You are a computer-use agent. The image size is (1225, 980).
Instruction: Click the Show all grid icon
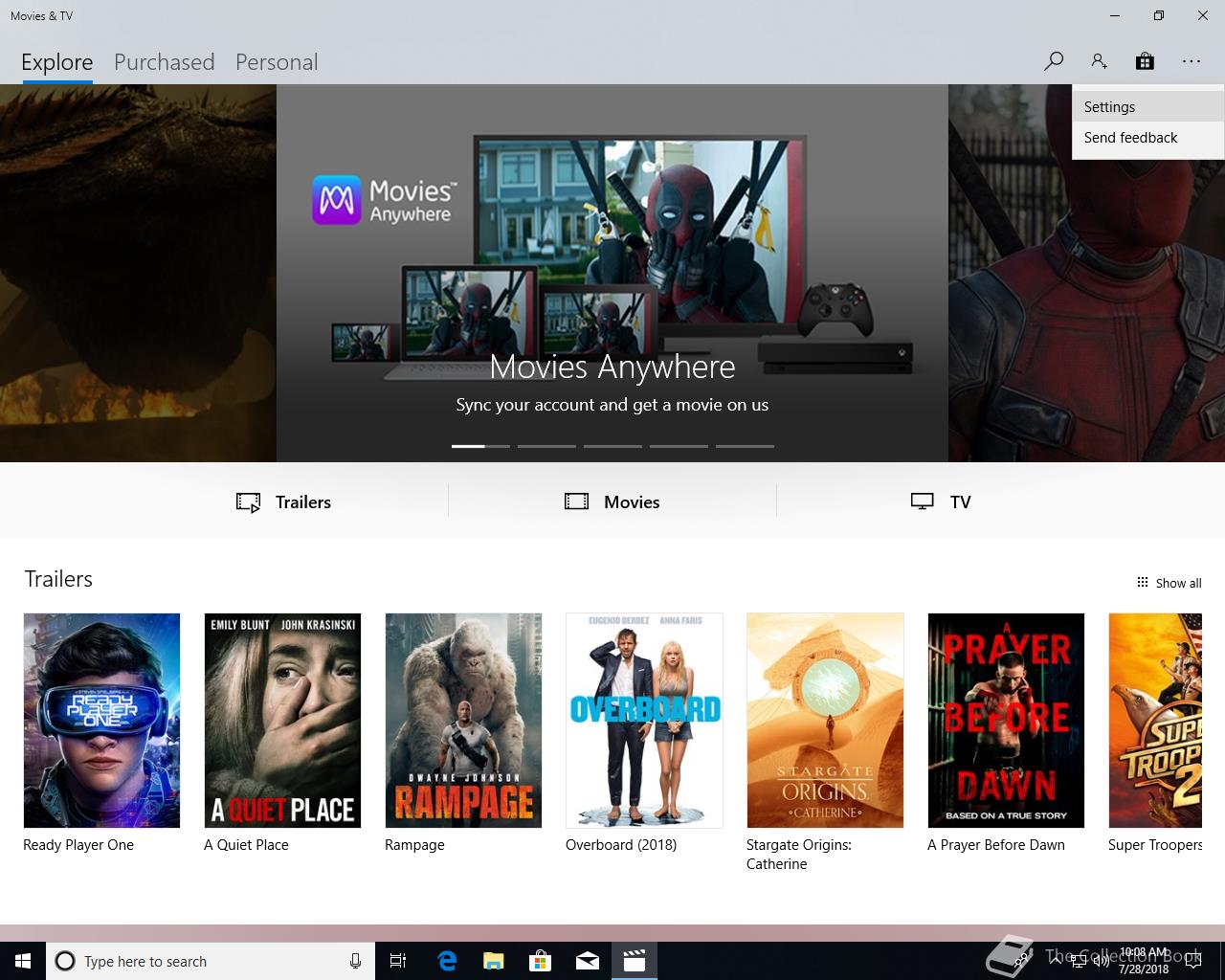tap(1142, 582)
